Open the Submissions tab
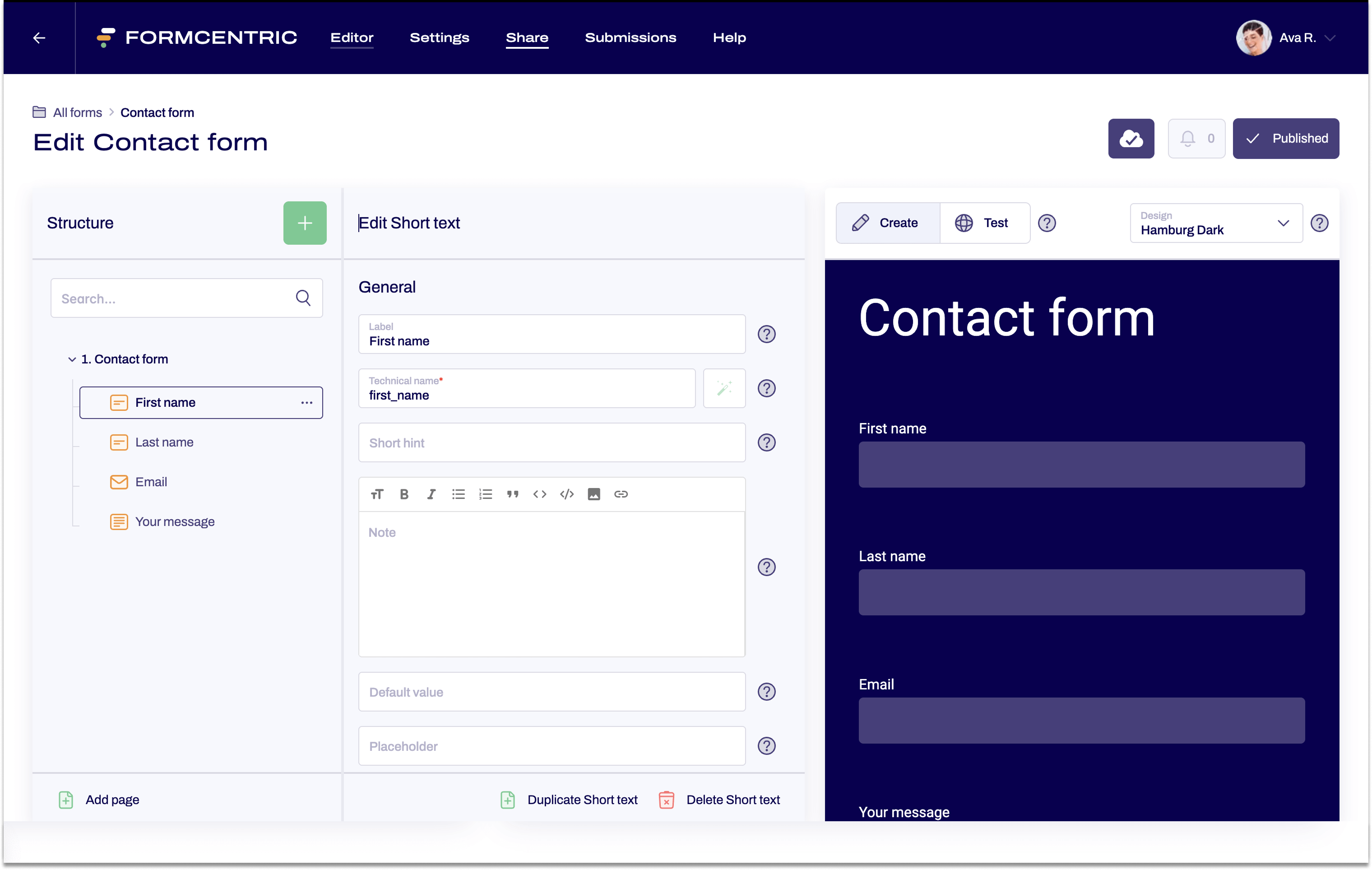The width and height of the screenshot is (1372, 870). point(630,37)
